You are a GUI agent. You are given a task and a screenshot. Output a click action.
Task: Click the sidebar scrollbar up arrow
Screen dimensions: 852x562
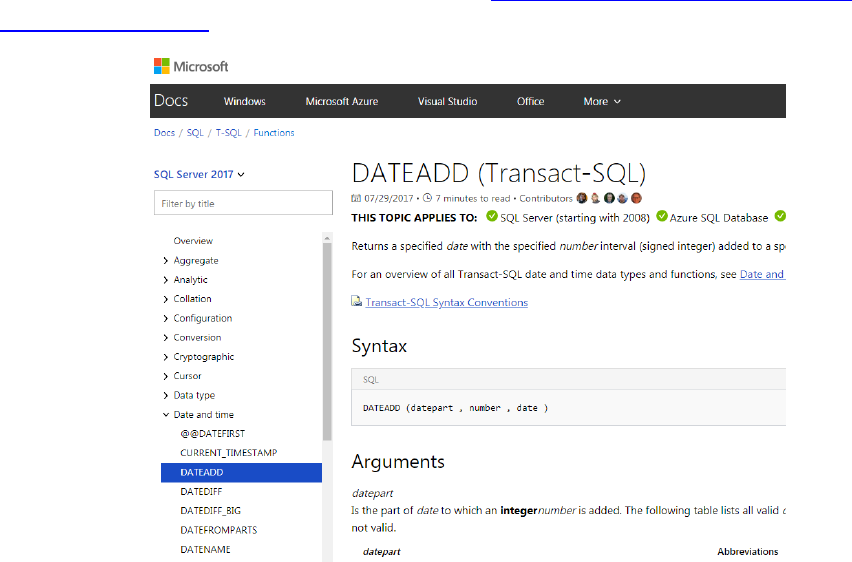pos(327,238)
